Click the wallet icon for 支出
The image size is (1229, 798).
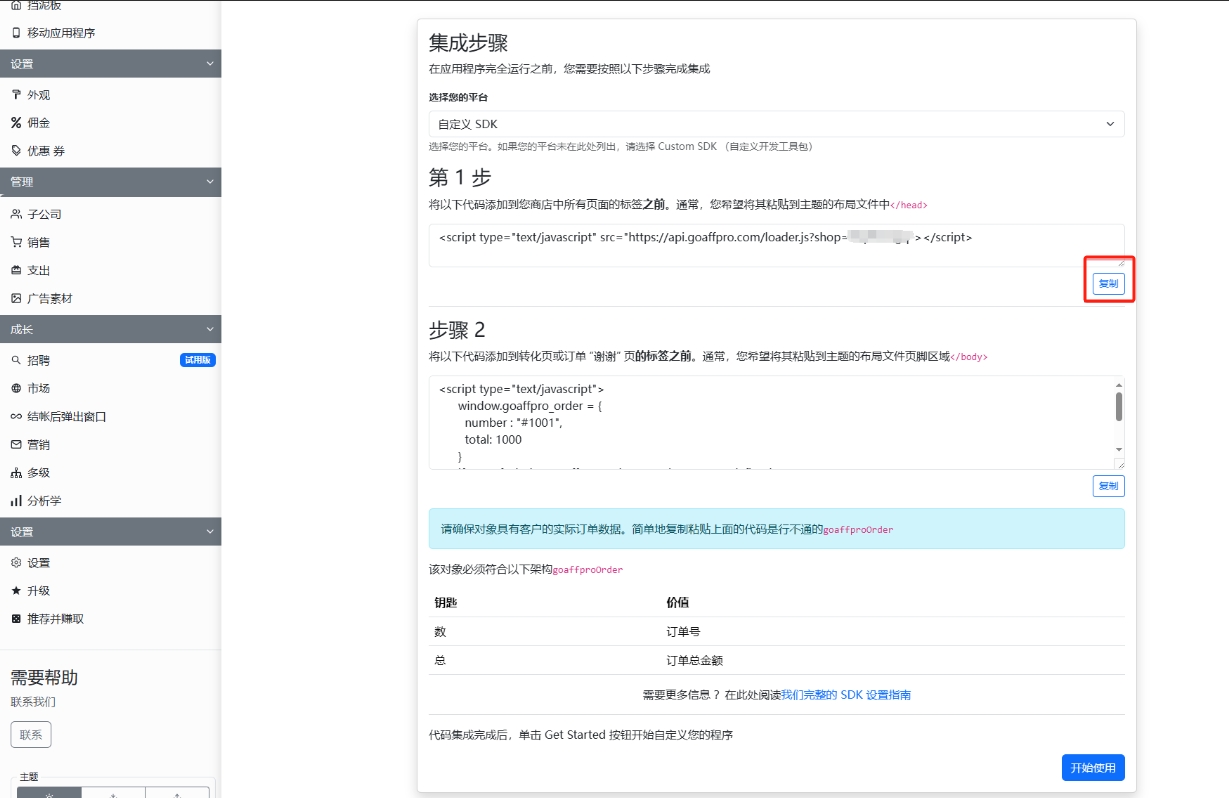point(16,271)
